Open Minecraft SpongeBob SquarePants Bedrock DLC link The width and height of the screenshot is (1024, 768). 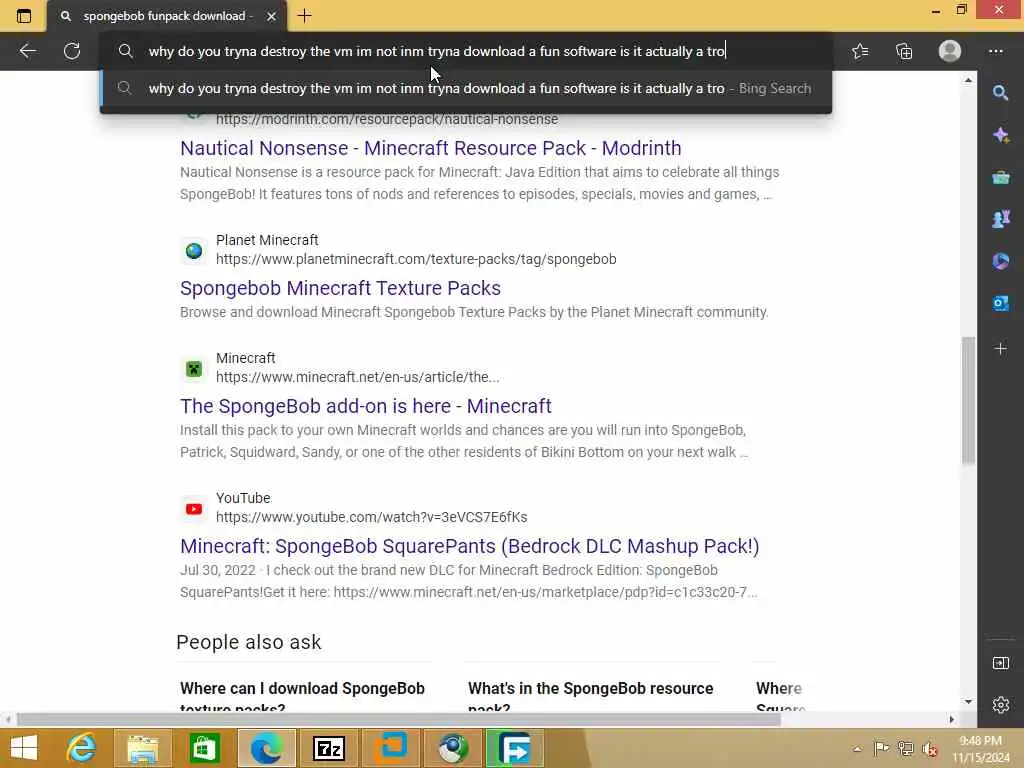point(470,546)
